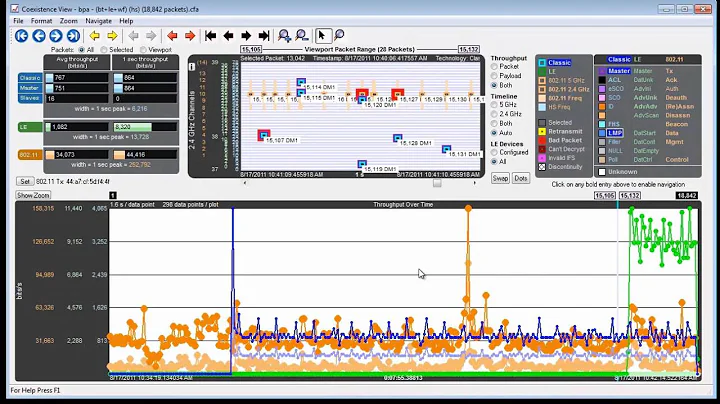Go to previous bad packet with red left arrow
Image resolution: width=720 pixels, height=404 pixels.
tap(172, 36)
